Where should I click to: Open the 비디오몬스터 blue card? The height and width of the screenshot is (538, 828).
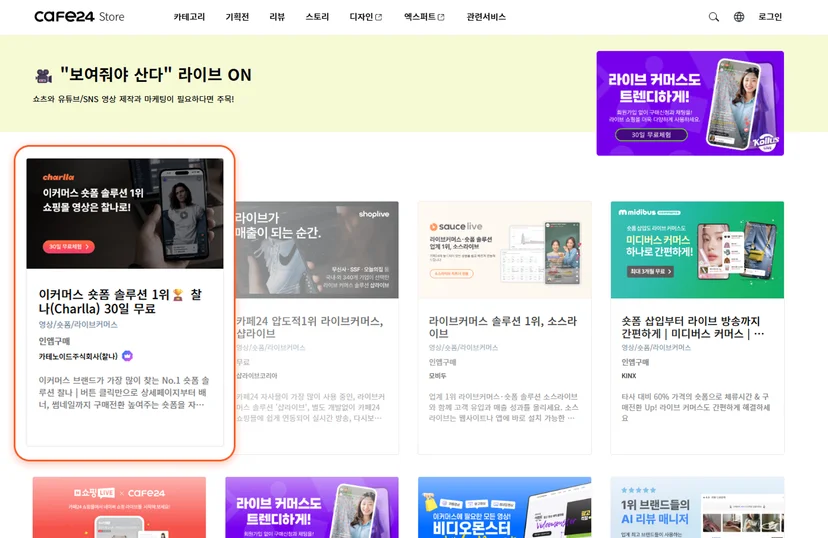click(x=504, y=507)
